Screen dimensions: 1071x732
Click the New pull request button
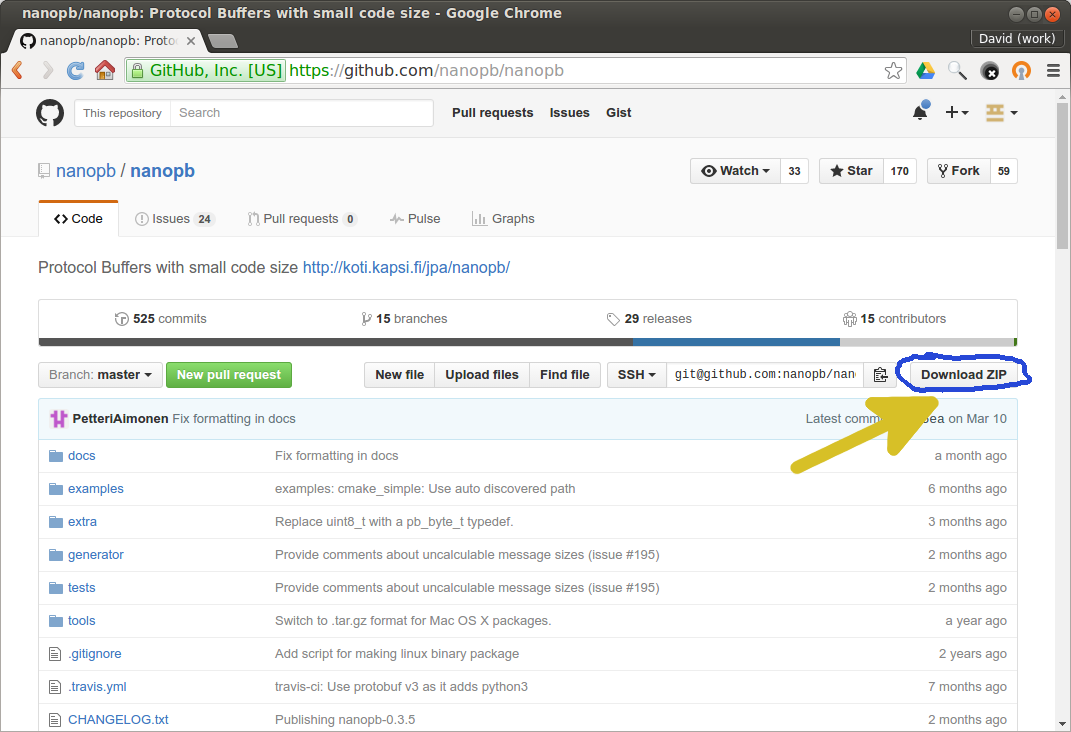coord(229,375)
